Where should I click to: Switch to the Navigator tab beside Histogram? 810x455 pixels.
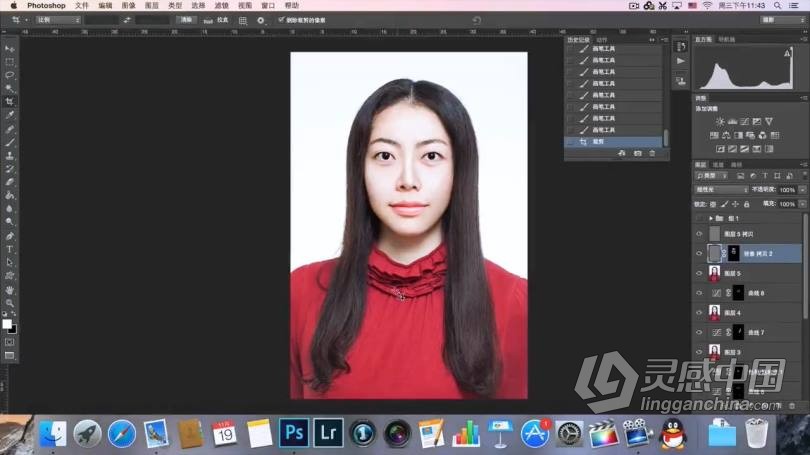click(x=726, y=39)
